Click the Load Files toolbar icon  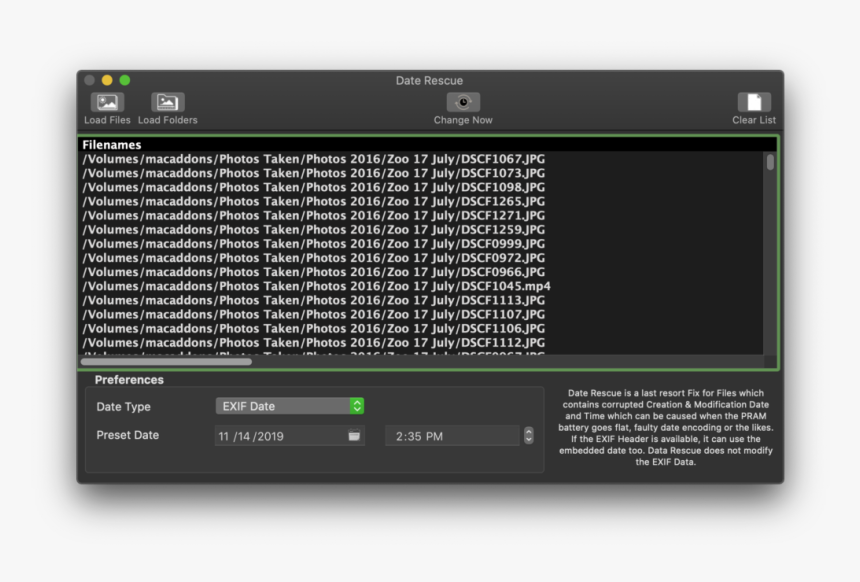point(107,102)
